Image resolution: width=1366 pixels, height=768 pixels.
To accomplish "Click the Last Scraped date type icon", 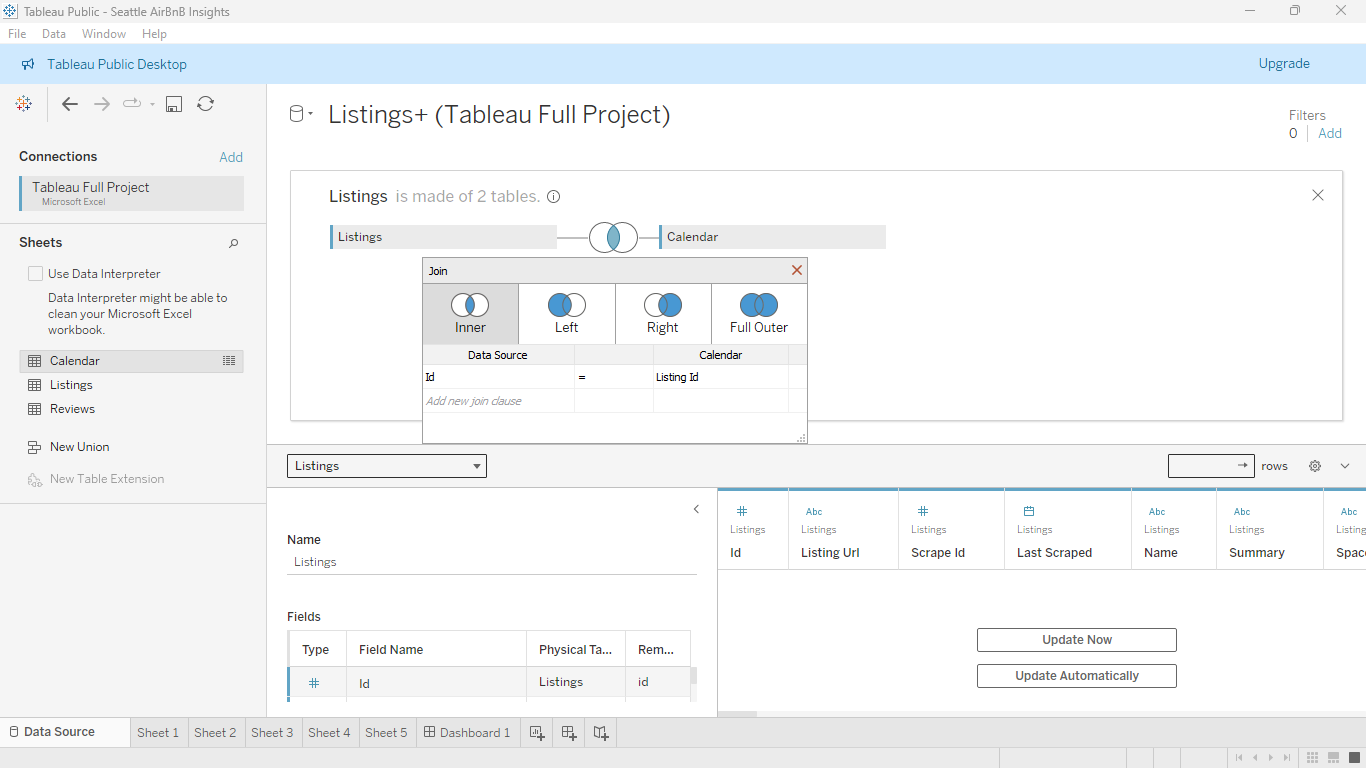I will pyautogui.click(x=1029, y=511).
